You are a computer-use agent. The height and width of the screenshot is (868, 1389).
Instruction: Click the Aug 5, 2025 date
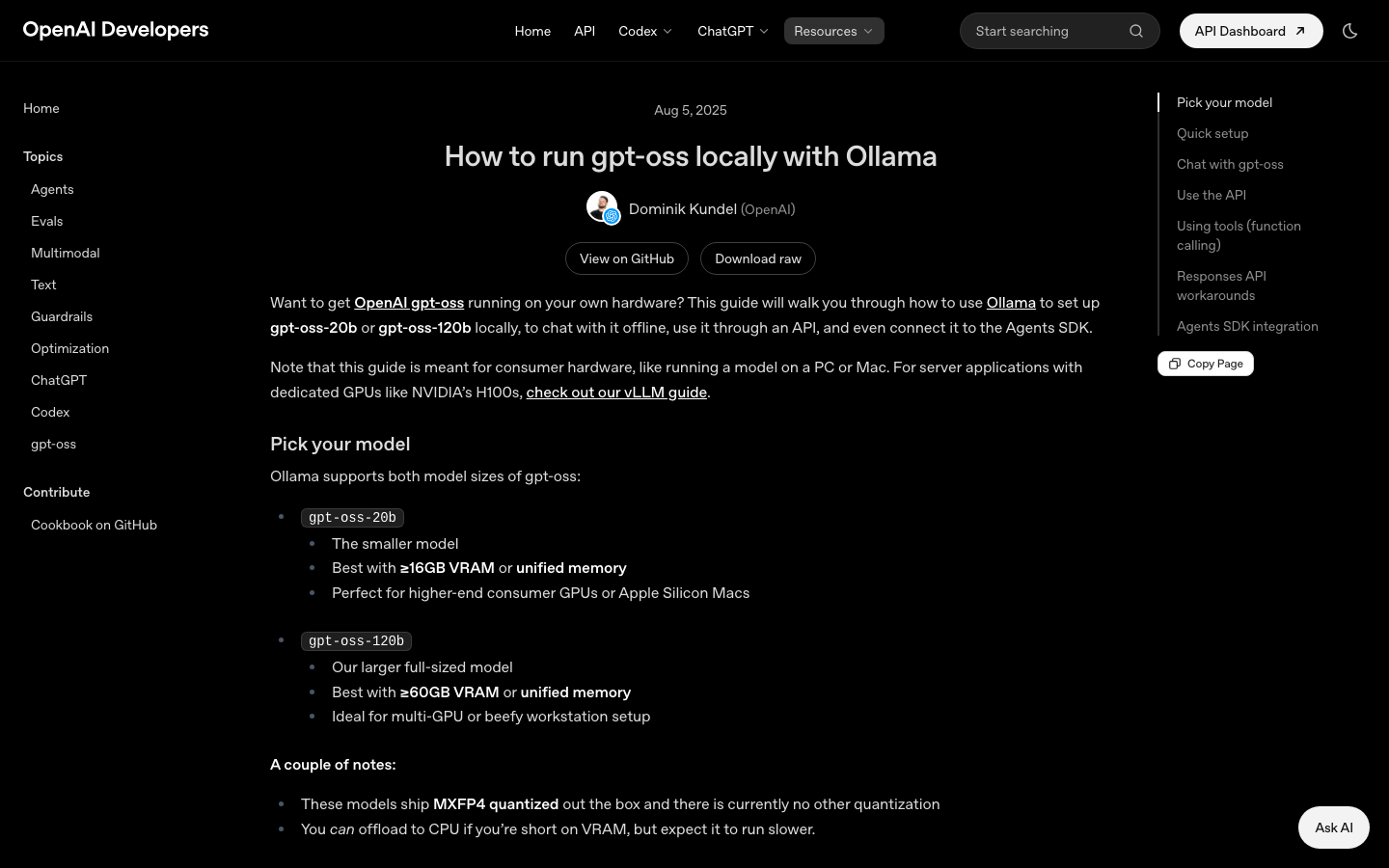pyautogui.click(x=691, y=110)
